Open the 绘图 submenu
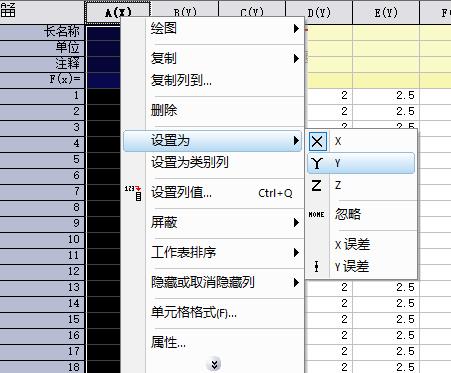This screenshot has width=451, height=373. pyautogui.click(x=213, y=29)
